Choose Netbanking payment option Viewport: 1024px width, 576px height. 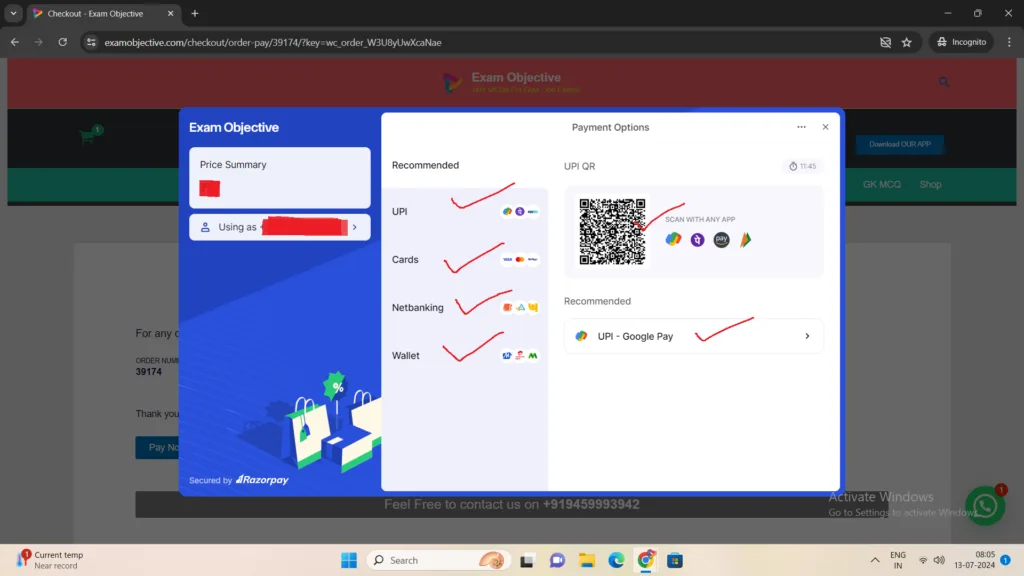(x=464, y=308)
